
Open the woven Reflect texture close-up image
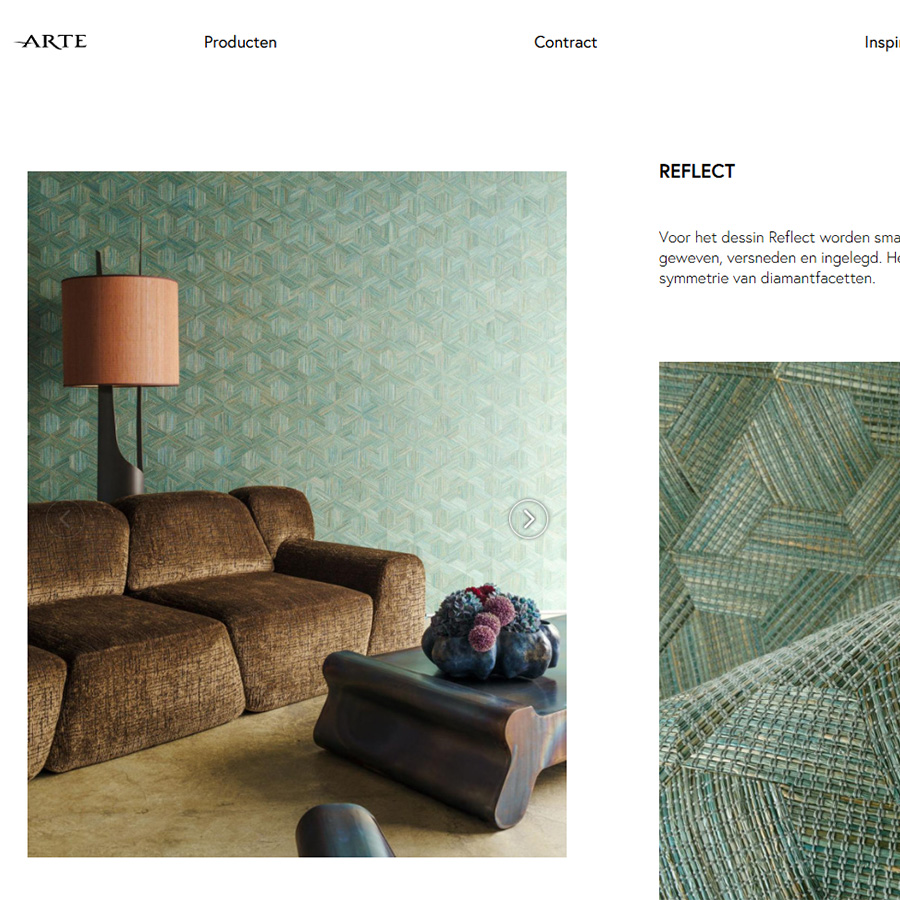[779, 630]
